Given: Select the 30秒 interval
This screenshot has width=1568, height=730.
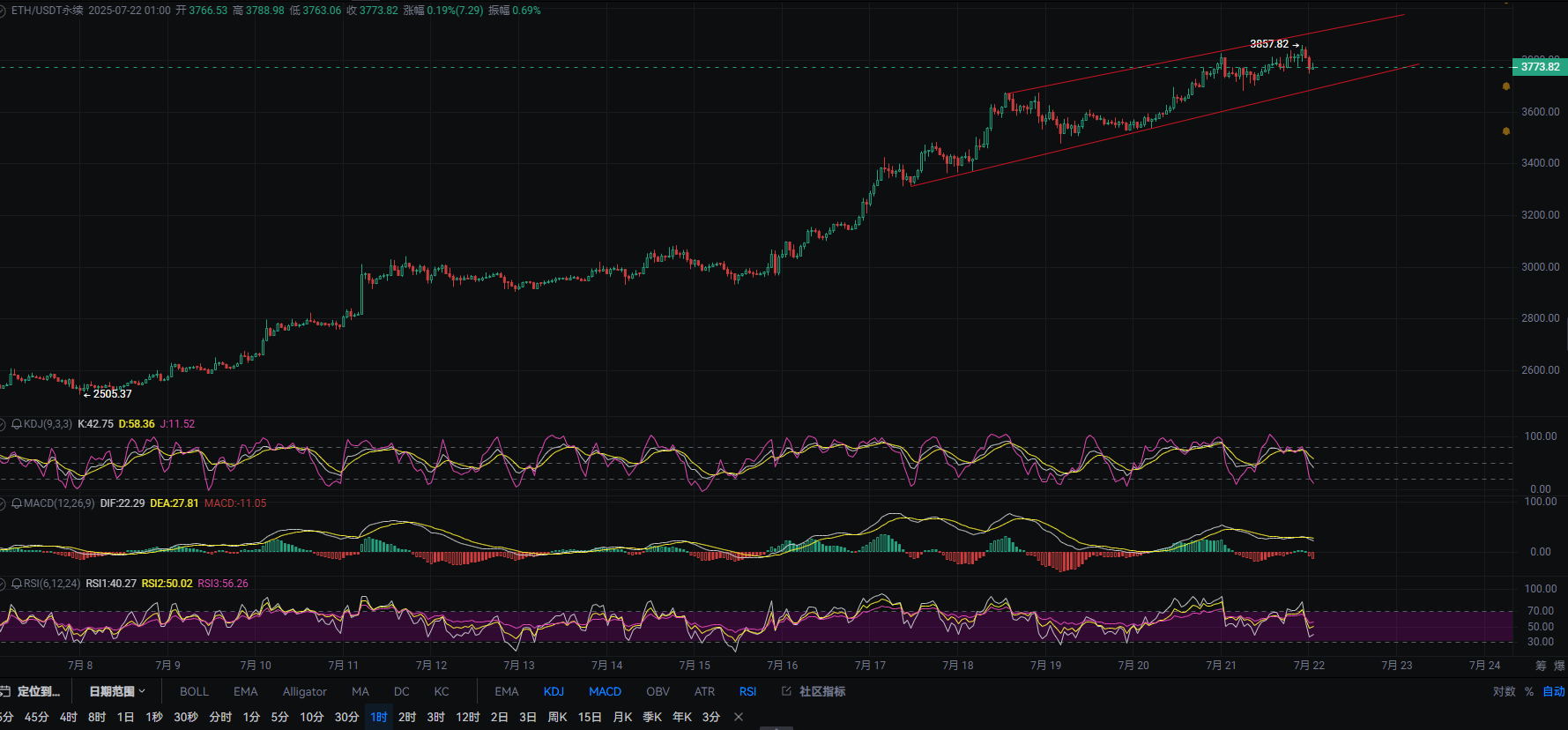Looking at the screenshot, I should tap(186, 717).
